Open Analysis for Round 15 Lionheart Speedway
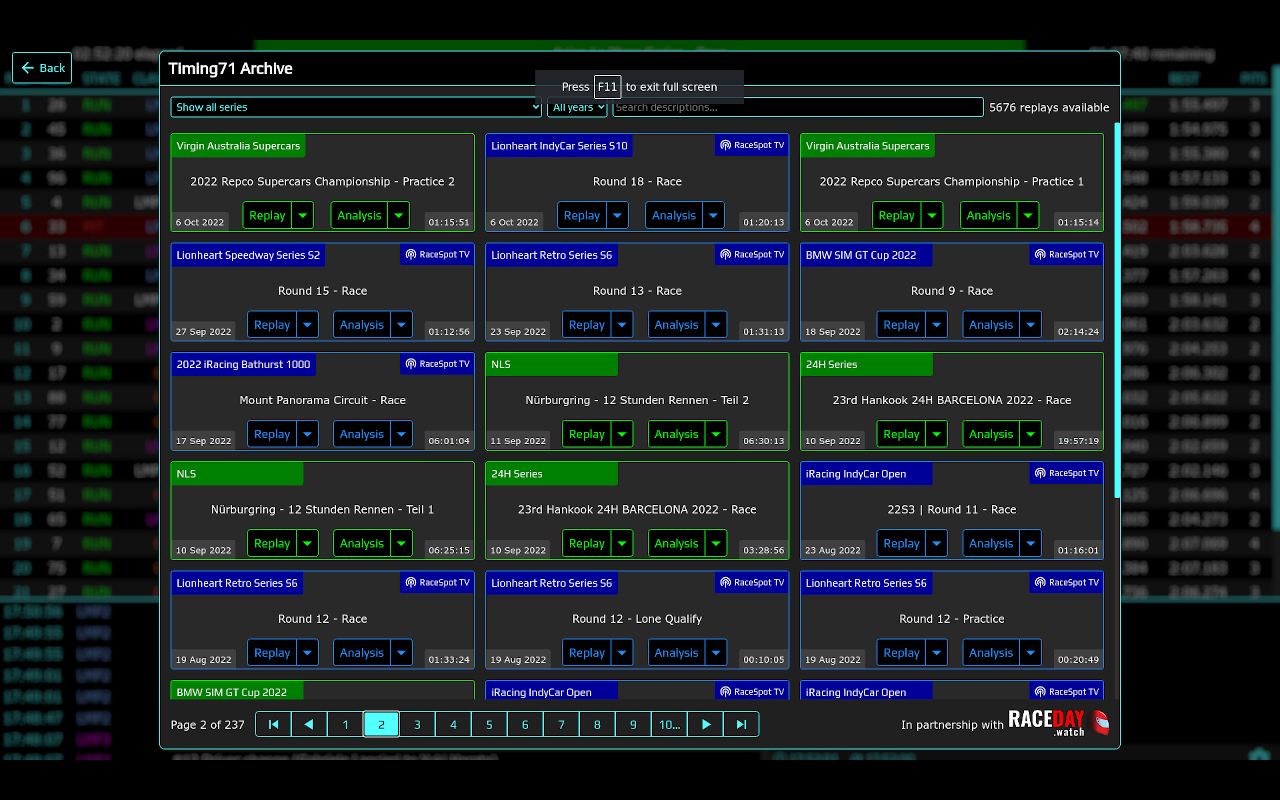Viewport: 1280px width, 800px height. pyautogui.click(x=361, y=325)
